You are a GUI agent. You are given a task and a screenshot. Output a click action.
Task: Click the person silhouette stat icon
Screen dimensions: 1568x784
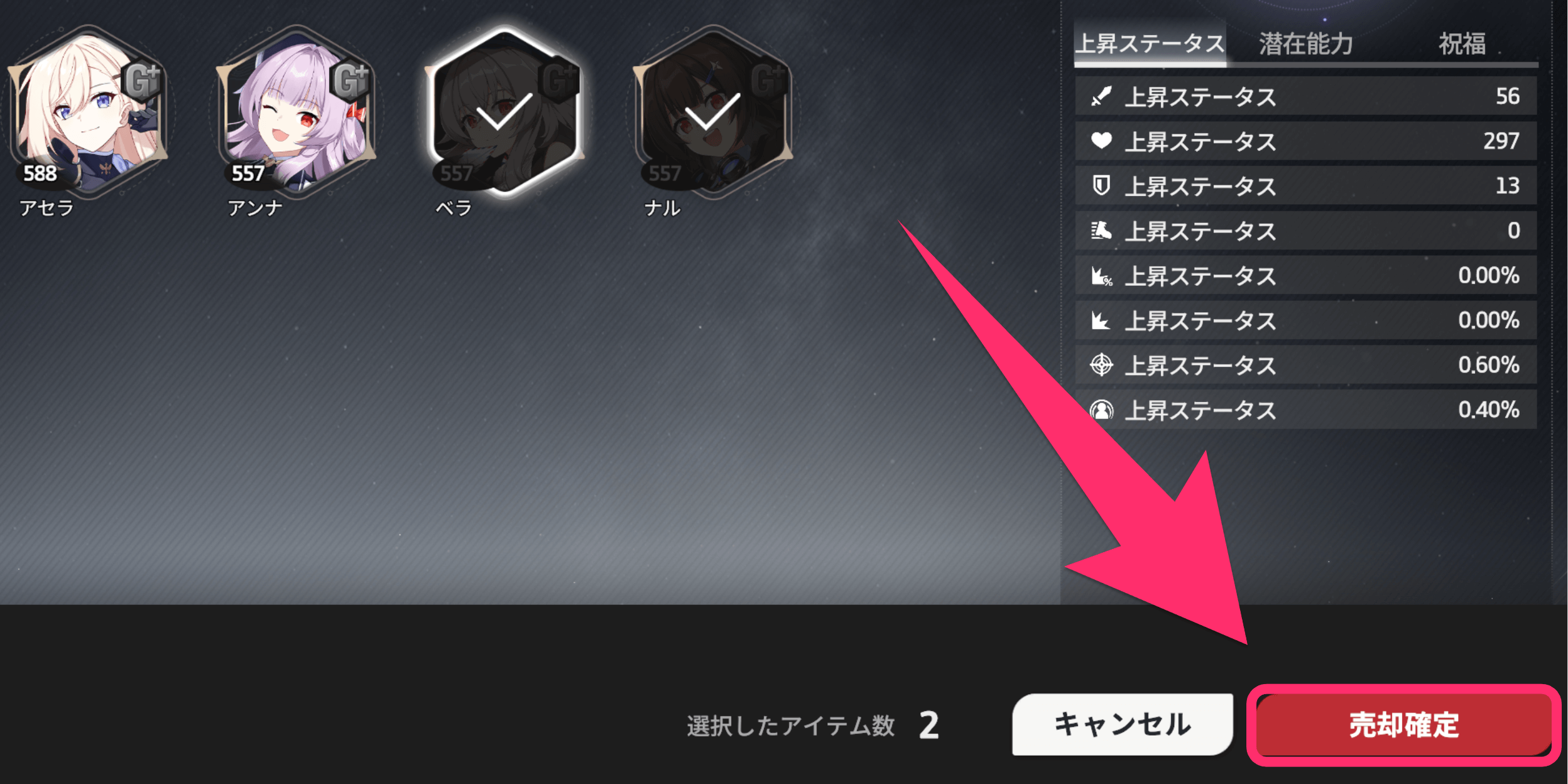[x=1101, y=410]
